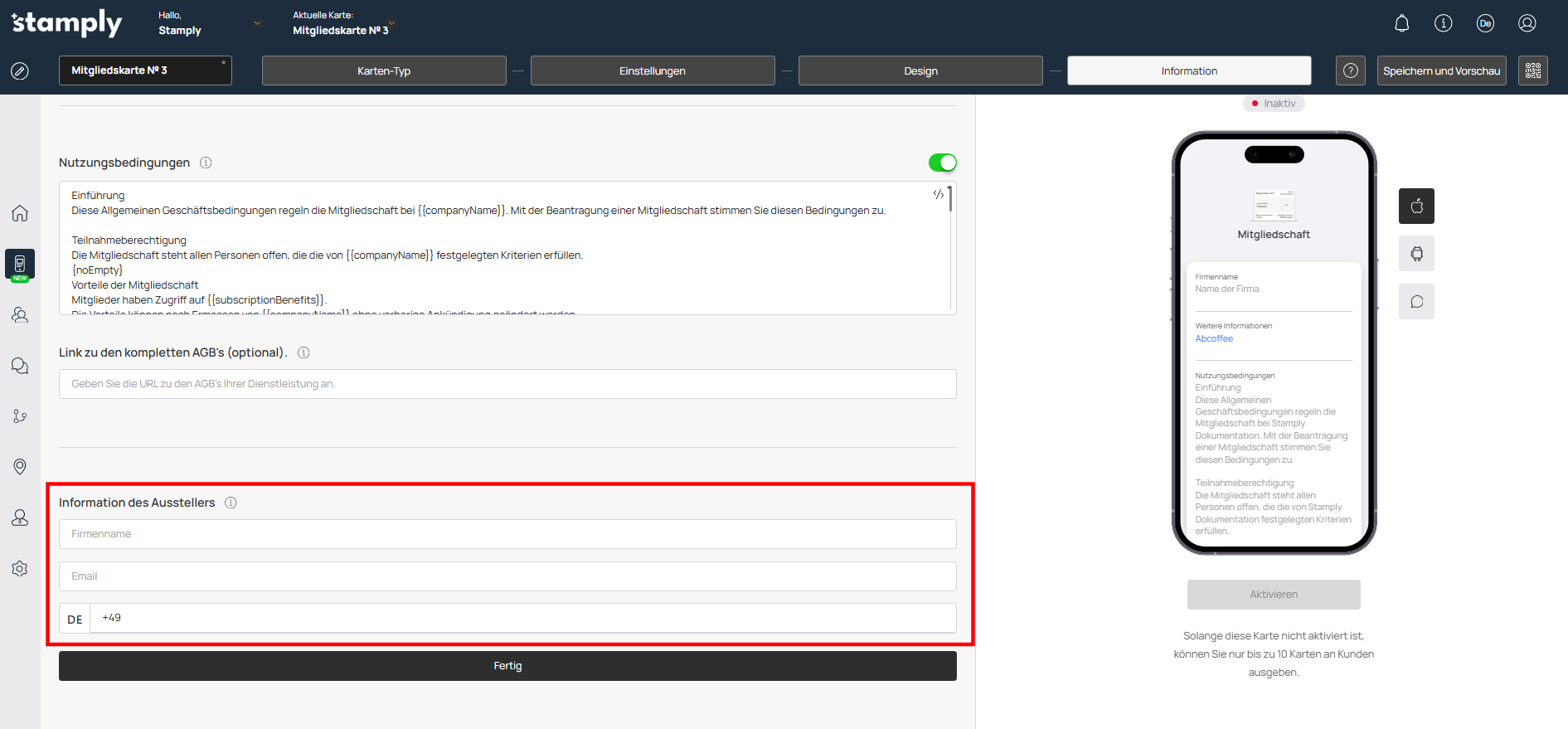This screenshot has width=1568, height=729.
Task: Open the chat bubble preview icon
Action: tap(1416, 302)
